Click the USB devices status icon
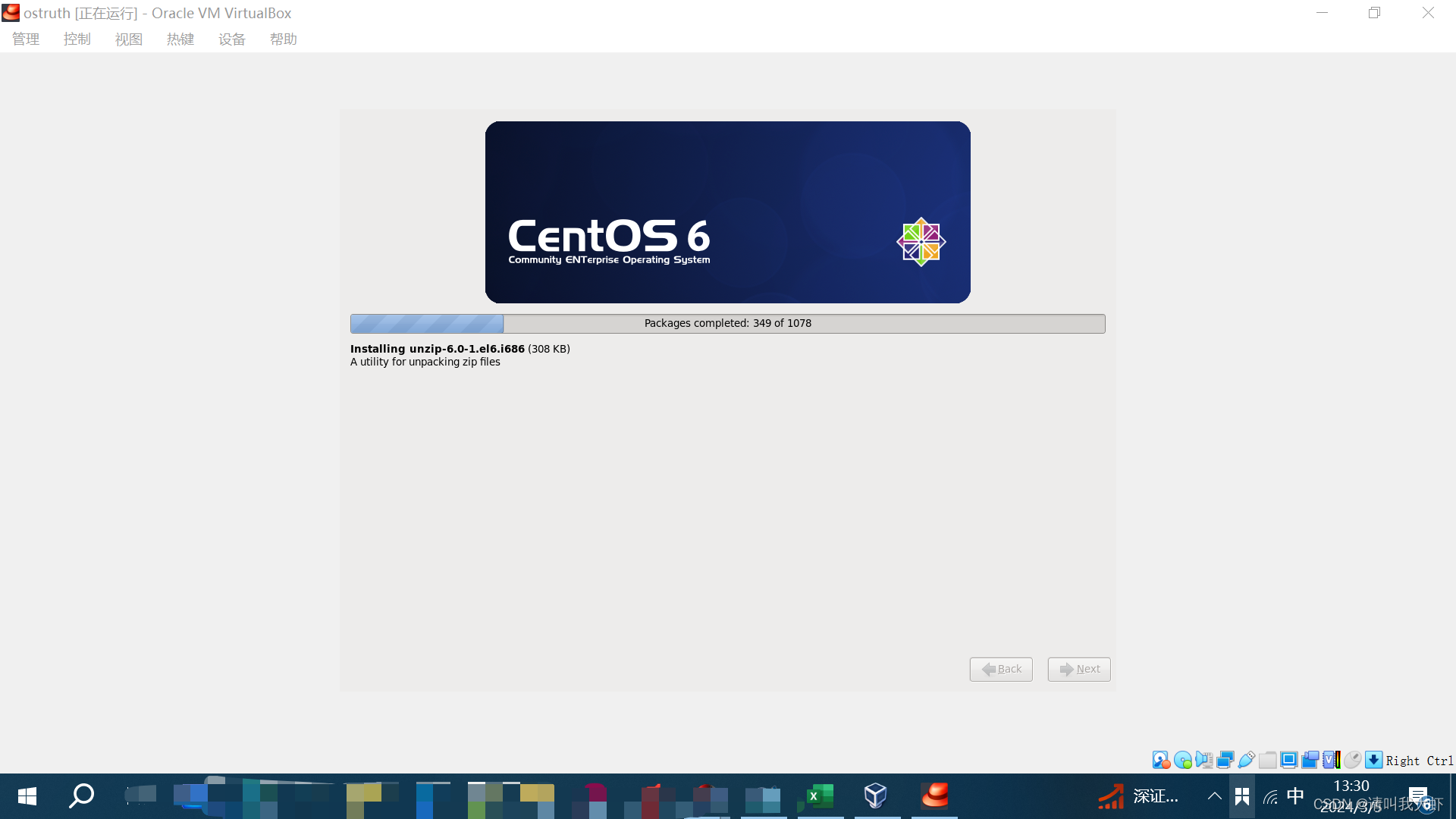The width and height of the screenshot is (1456, 819). tap(1246, 760)
